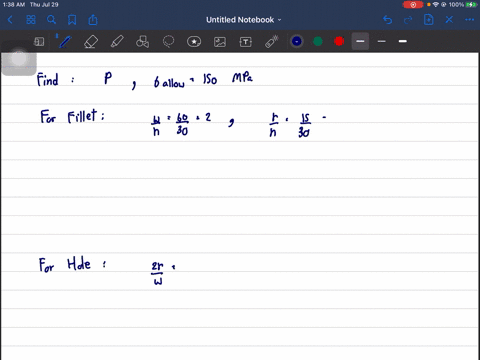Select the Pen tool
This screenshot has height=360, width=480.
(x=65, y=42)
